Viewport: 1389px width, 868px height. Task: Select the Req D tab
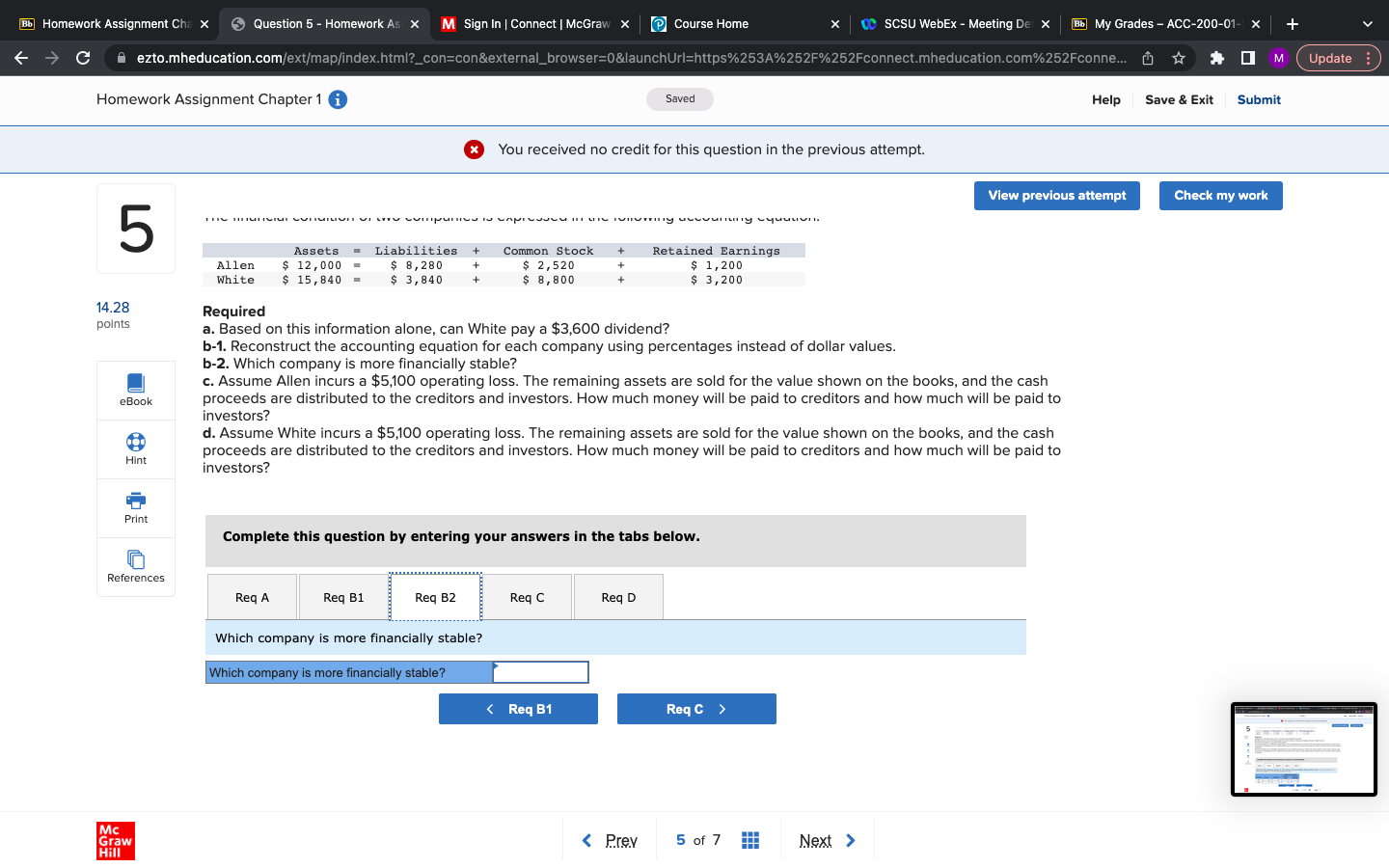coord(618,597)
